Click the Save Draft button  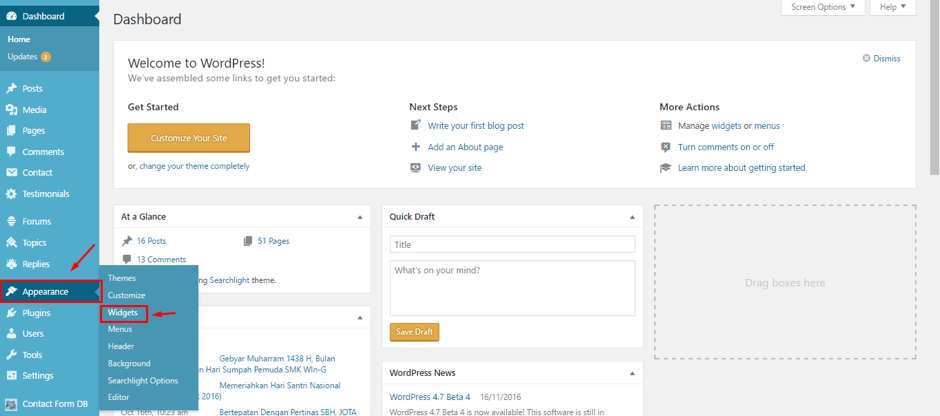(414, 332)
